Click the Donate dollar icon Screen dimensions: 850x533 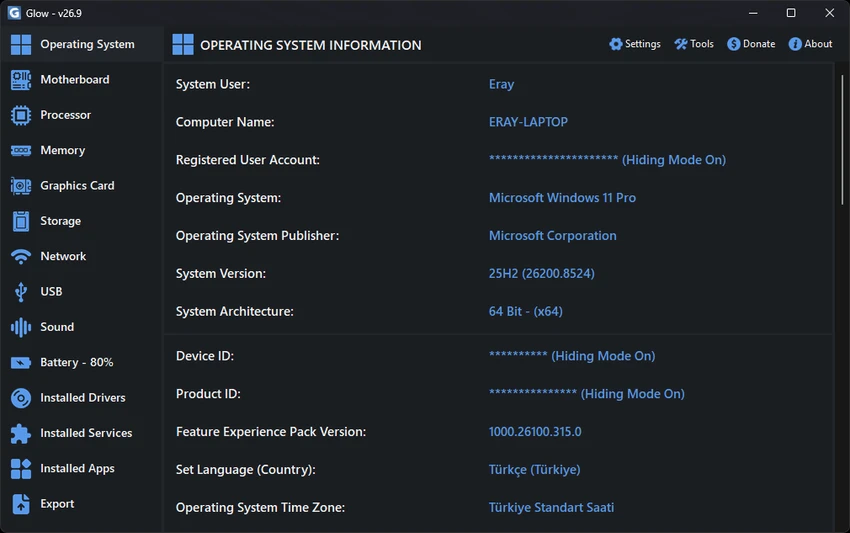(733, 44)
